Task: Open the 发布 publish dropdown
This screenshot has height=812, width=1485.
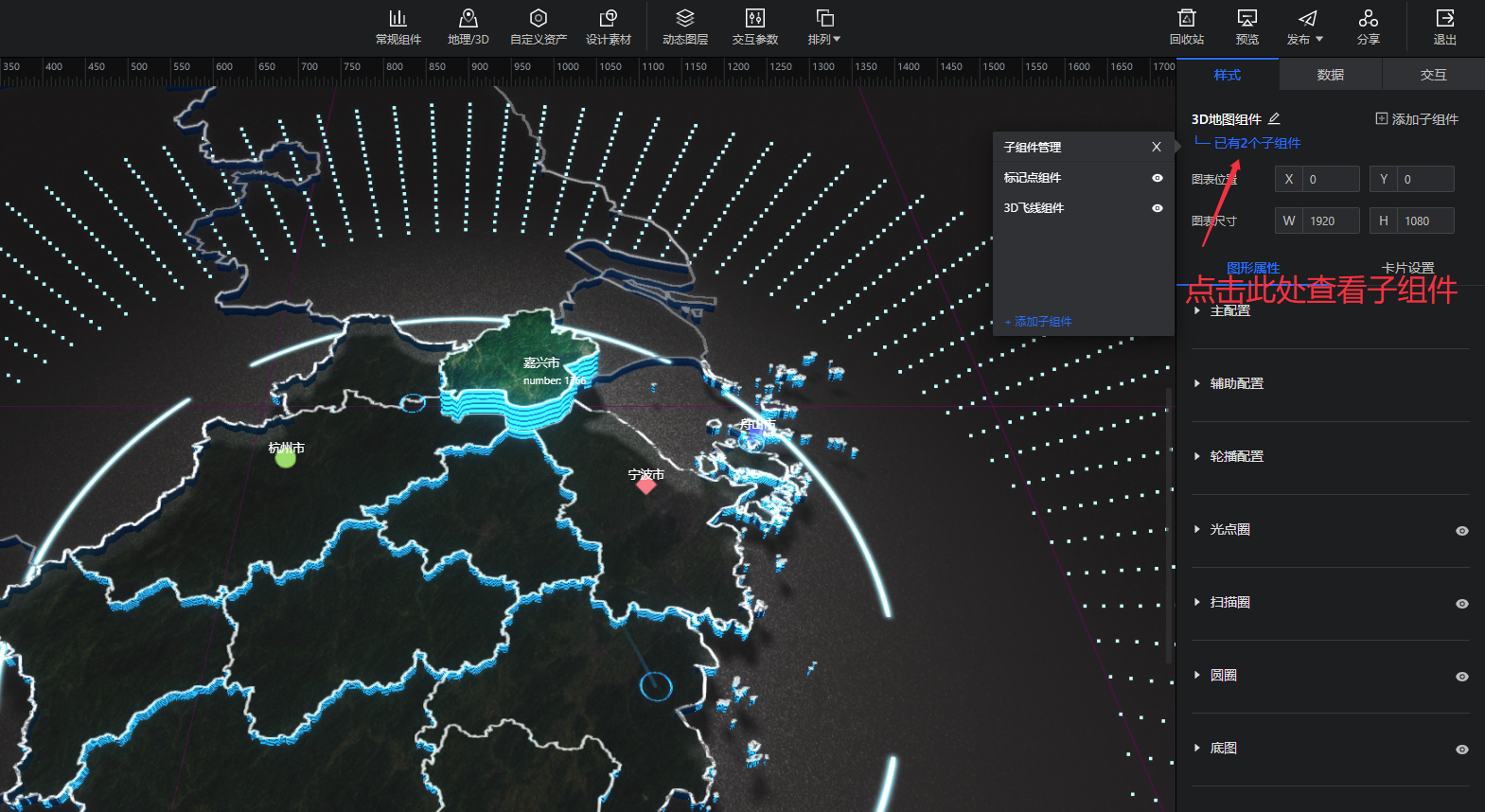Action: click(1305, 26)
